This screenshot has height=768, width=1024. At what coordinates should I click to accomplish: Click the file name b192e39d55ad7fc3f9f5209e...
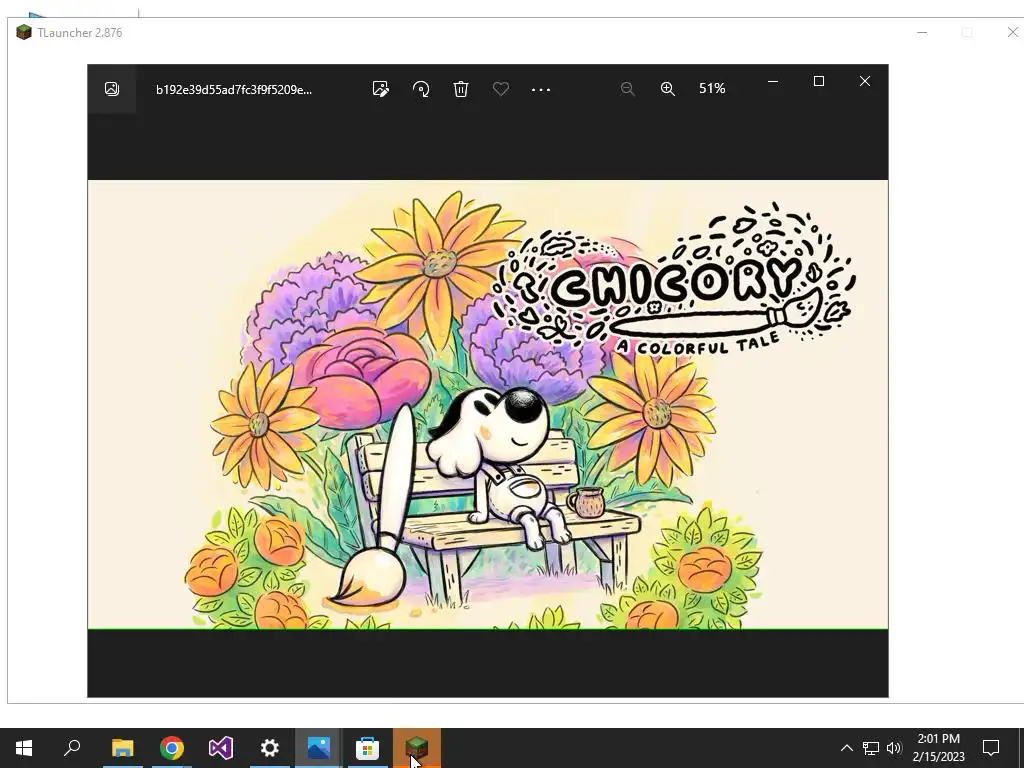point(234,89)
